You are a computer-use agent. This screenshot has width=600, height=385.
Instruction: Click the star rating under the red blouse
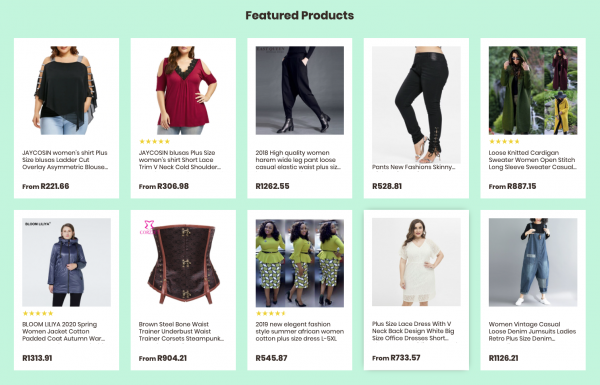pyautogui.click(x=155, y=142)
